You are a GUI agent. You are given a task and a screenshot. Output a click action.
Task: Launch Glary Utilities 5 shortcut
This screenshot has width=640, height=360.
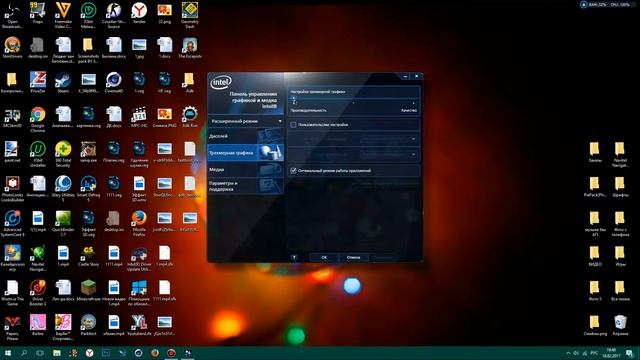coord(63,188)
